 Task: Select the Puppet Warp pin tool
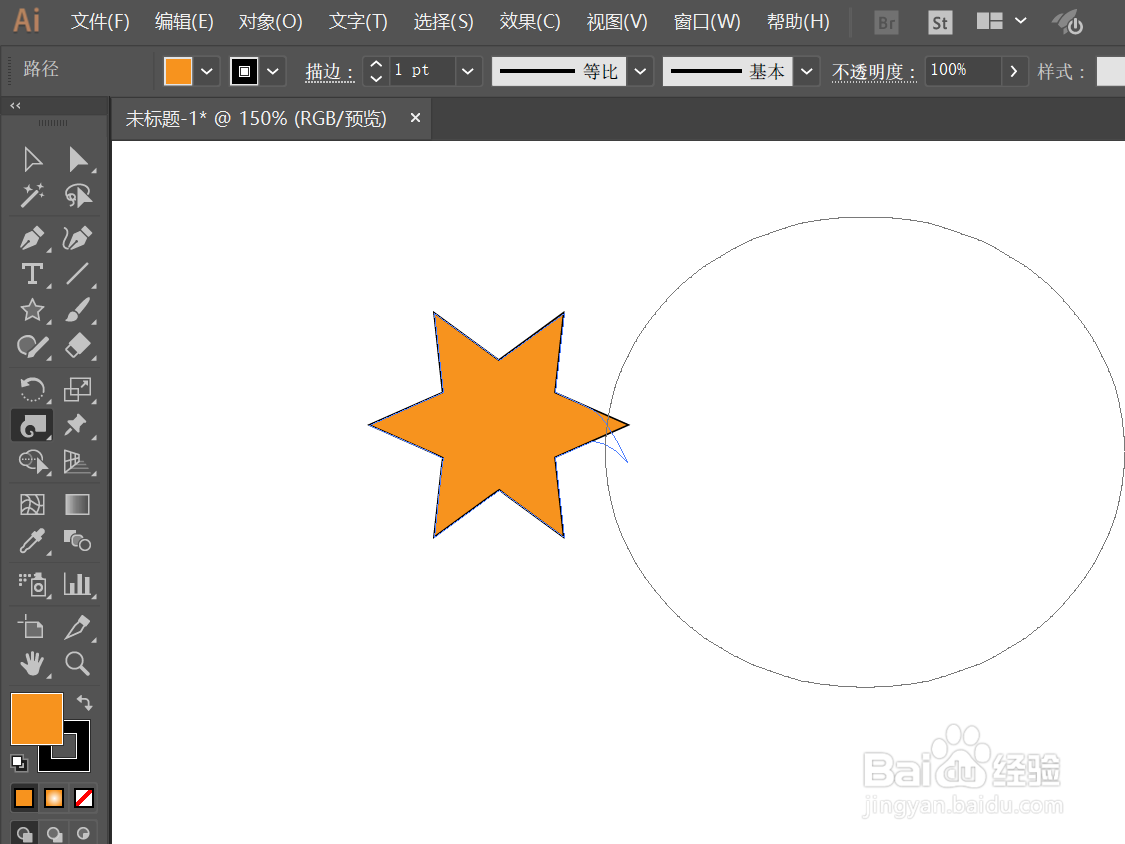77,426
